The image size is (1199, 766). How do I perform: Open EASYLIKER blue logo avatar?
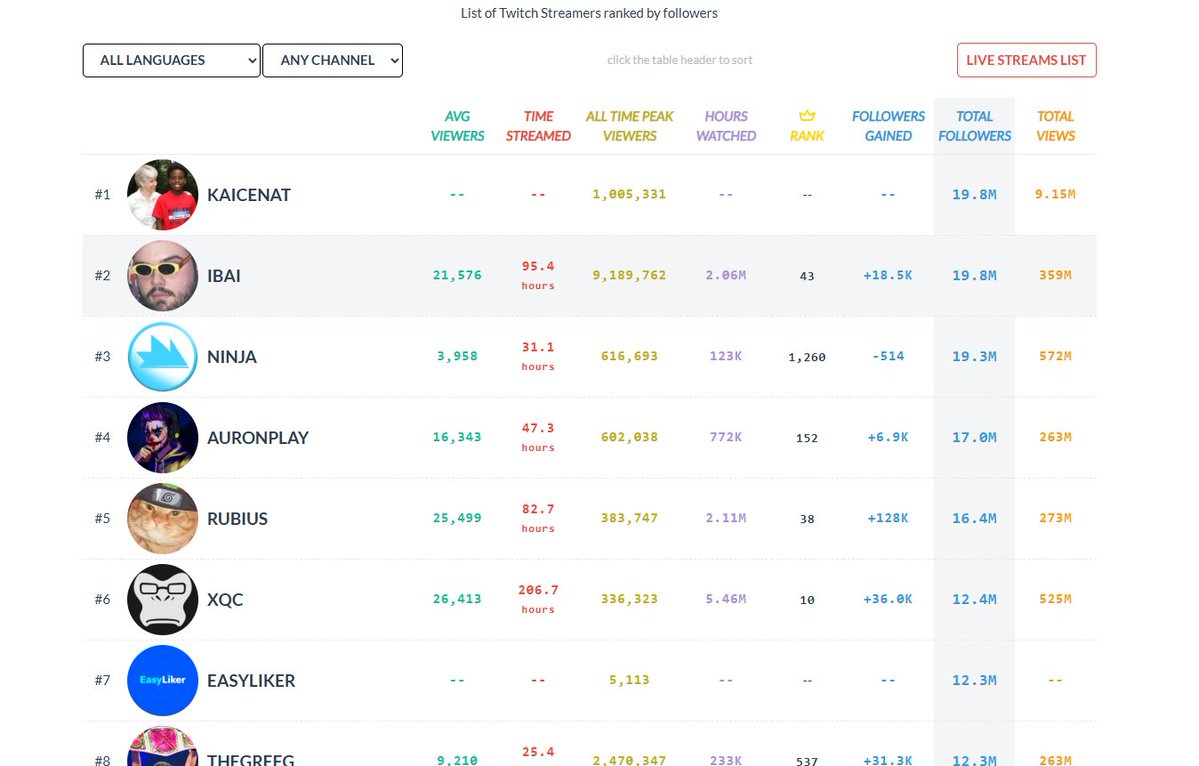[162, 681]
